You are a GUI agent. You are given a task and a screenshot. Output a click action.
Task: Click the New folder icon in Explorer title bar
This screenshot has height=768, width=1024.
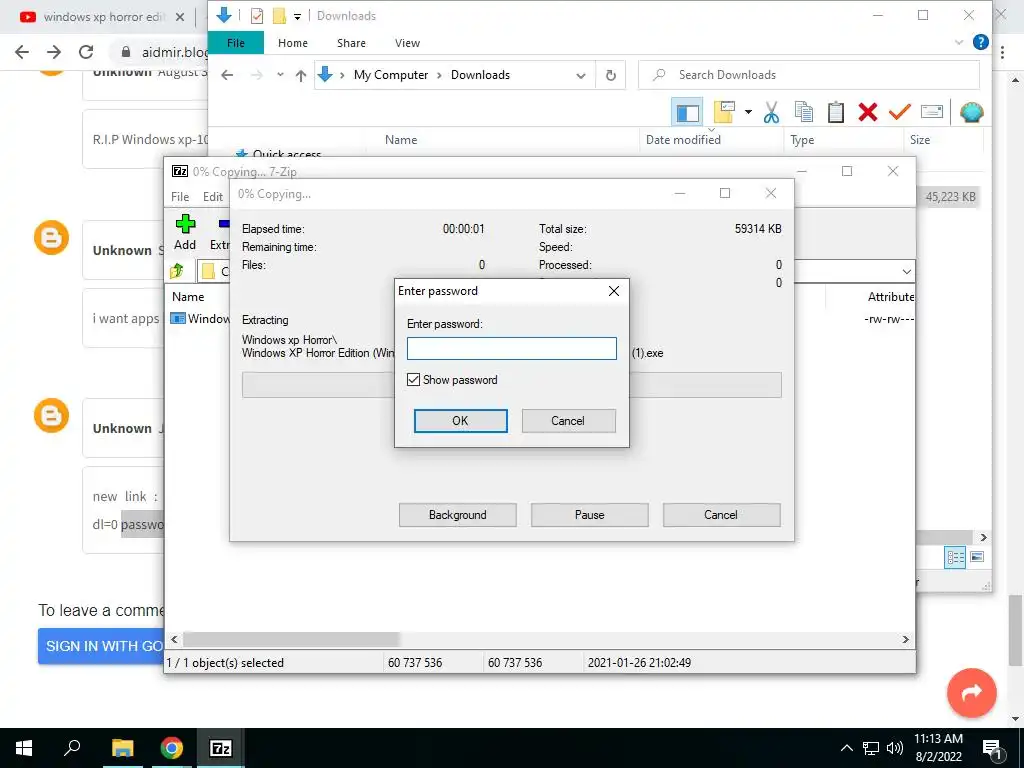pos(280,16)
